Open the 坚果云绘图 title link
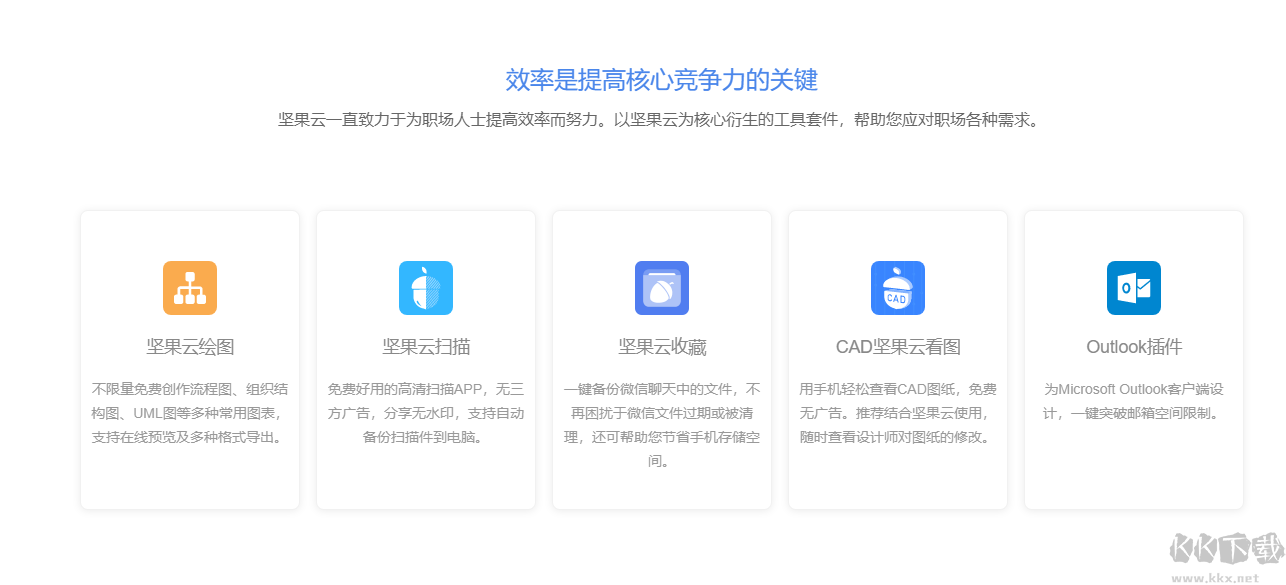 click(189, 346)
